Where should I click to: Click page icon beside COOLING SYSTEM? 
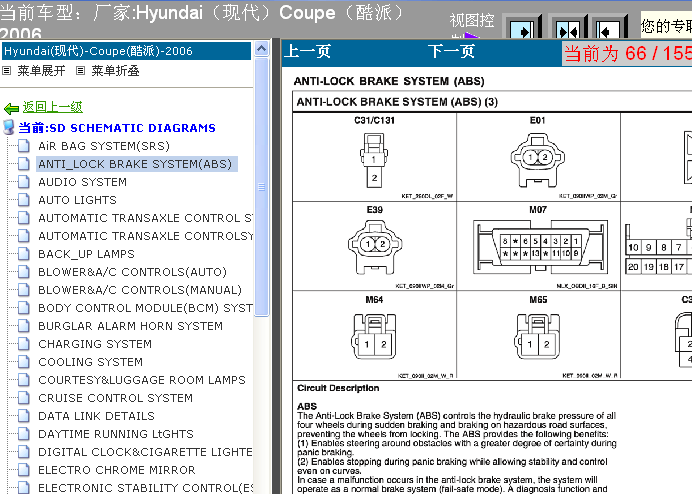[24, 362]
